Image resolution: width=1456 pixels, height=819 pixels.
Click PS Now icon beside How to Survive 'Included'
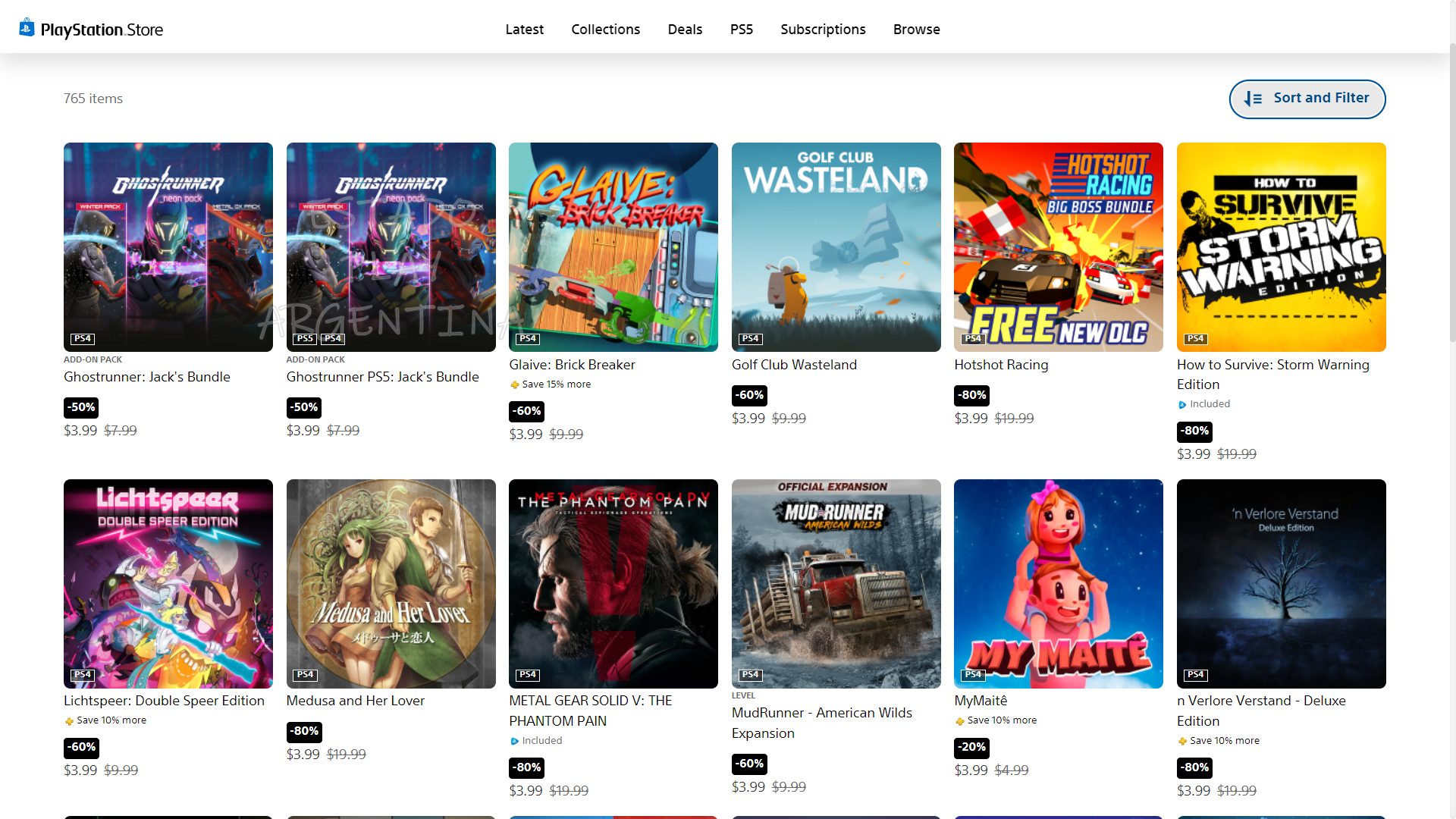tap(1182, 405)
